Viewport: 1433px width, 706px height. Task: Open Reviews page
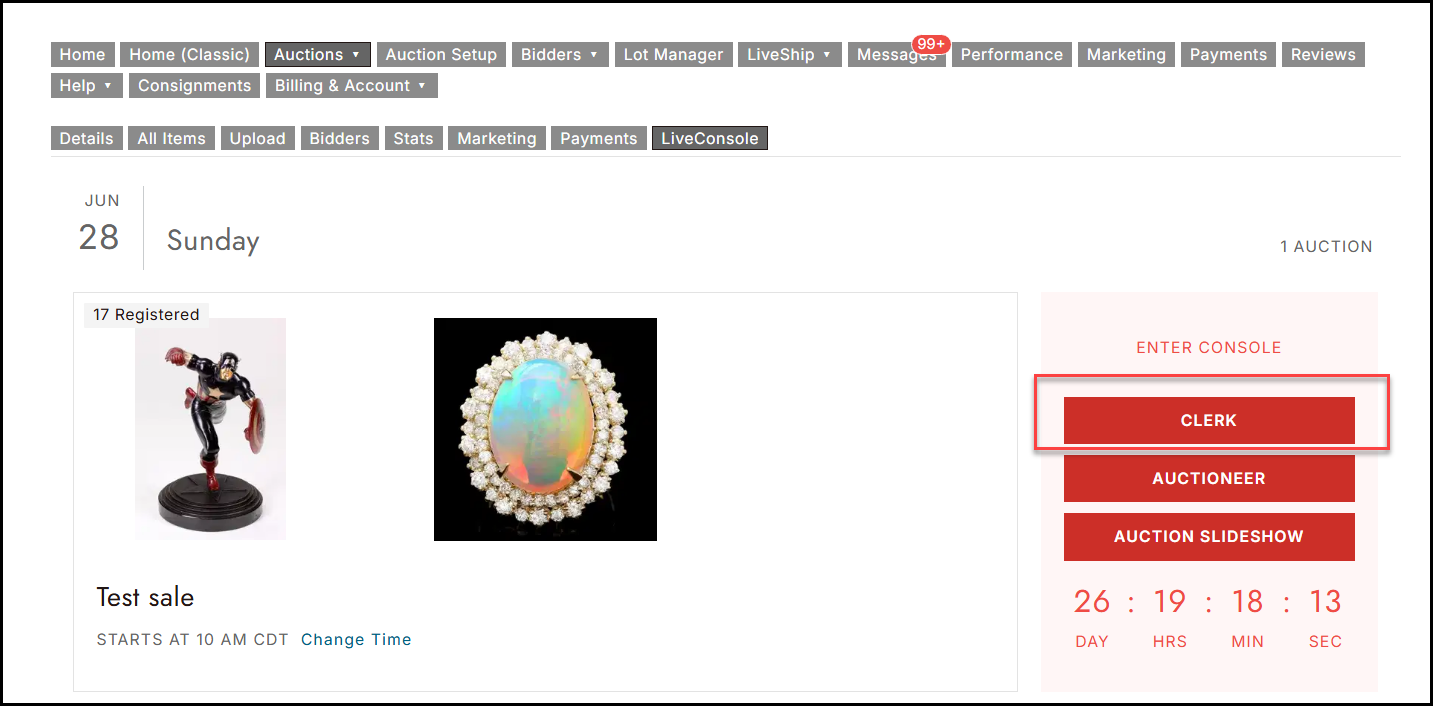[x=1323, y=55]
